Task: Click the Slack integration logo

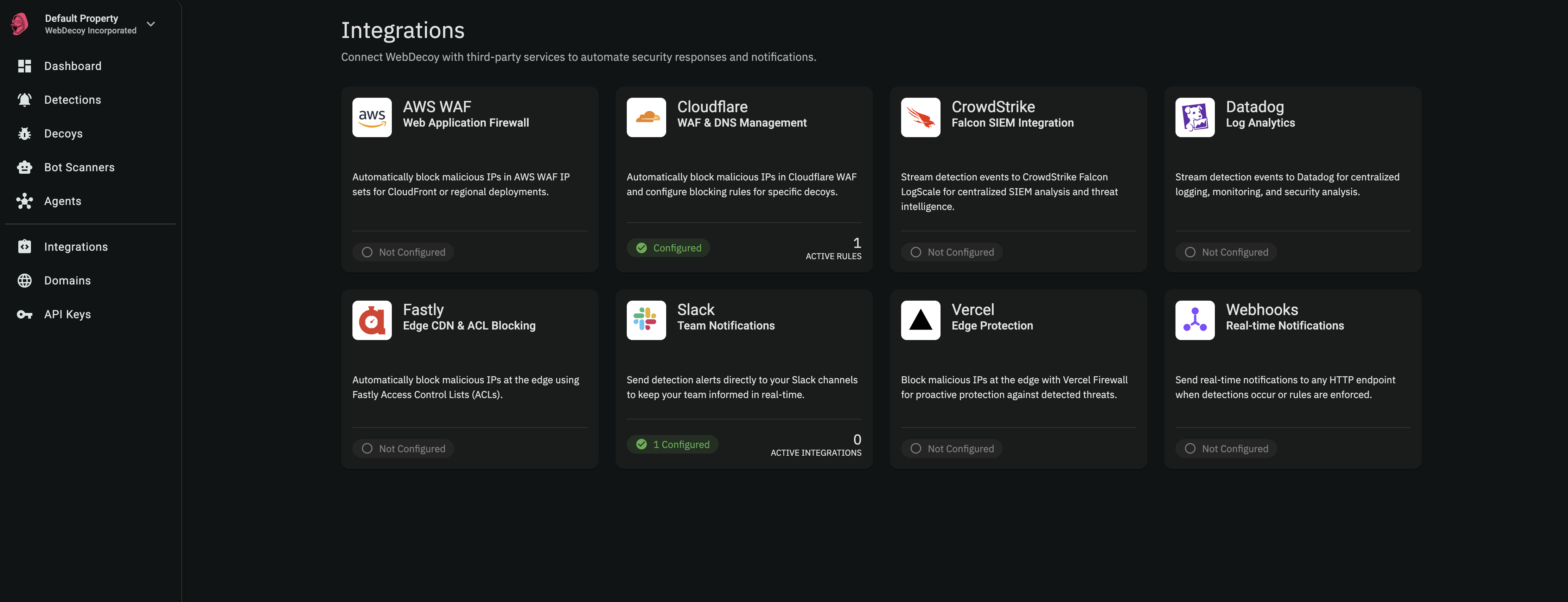Action: click(x=646, y=320)
